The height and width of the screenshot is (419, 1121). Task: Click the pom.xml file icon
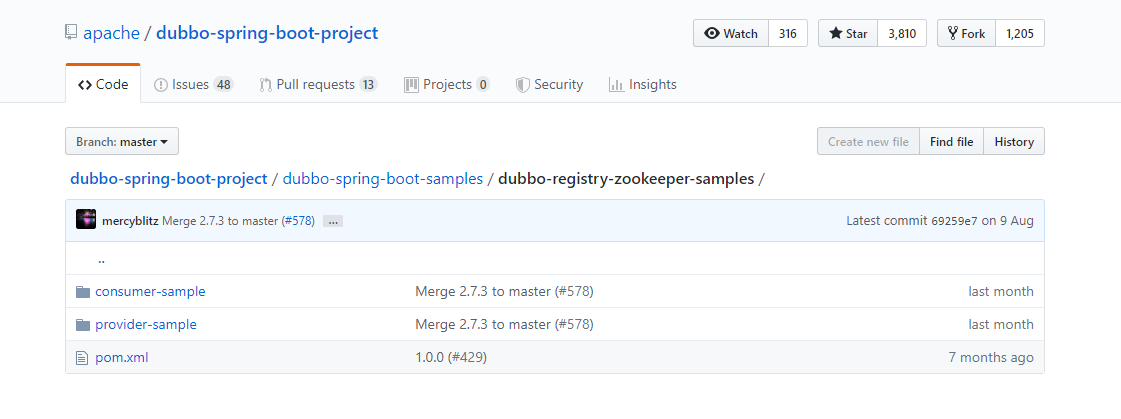(82, 358)
